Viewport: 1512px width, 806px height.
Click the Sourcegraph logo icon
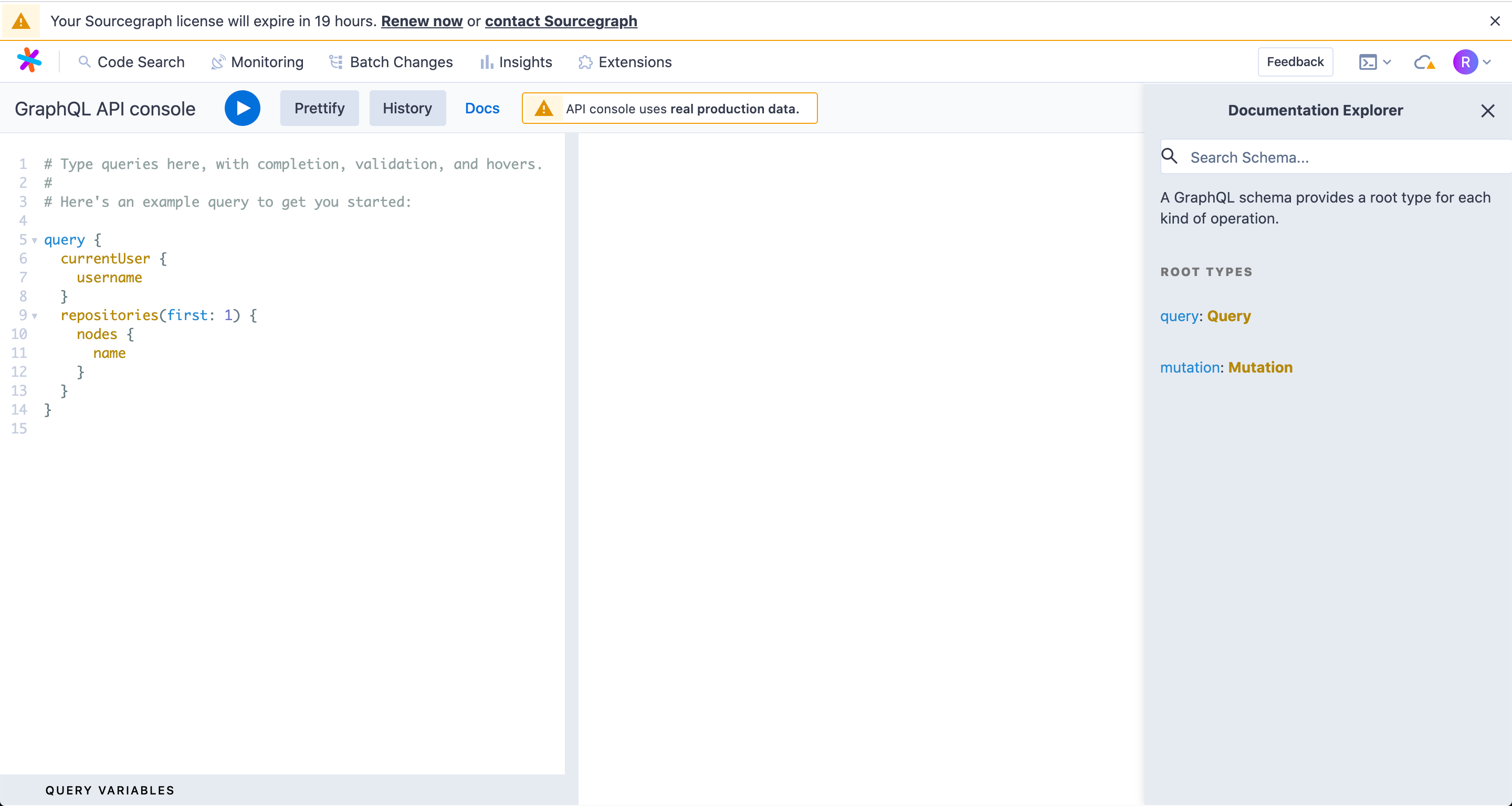tap(29, 61)
